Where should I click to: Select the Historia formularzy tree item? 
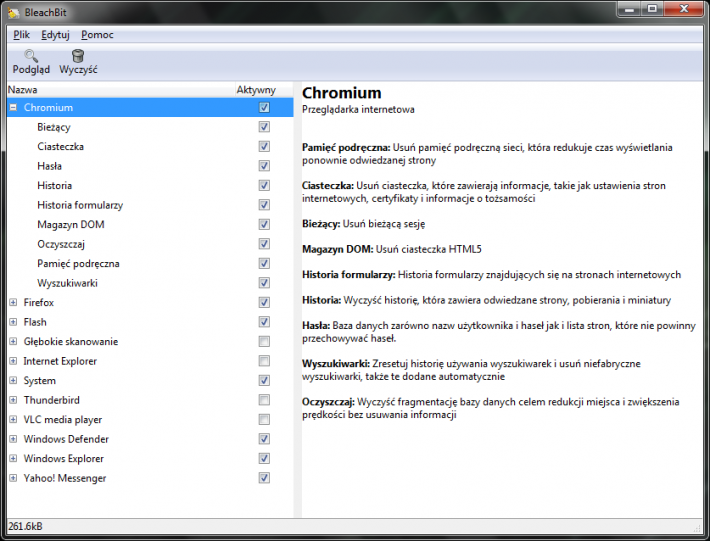pyautogui.click(x=80, y=205)
